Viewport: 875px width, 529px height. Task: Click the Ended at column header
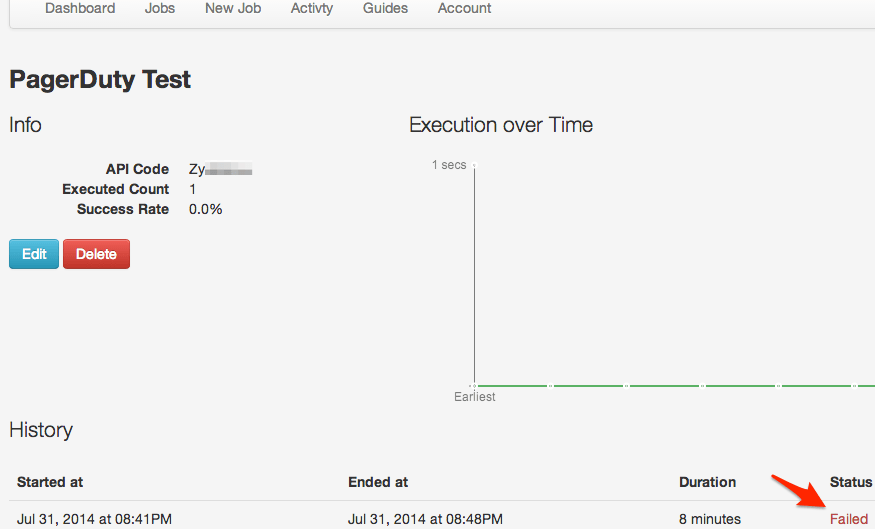point(378,482)
